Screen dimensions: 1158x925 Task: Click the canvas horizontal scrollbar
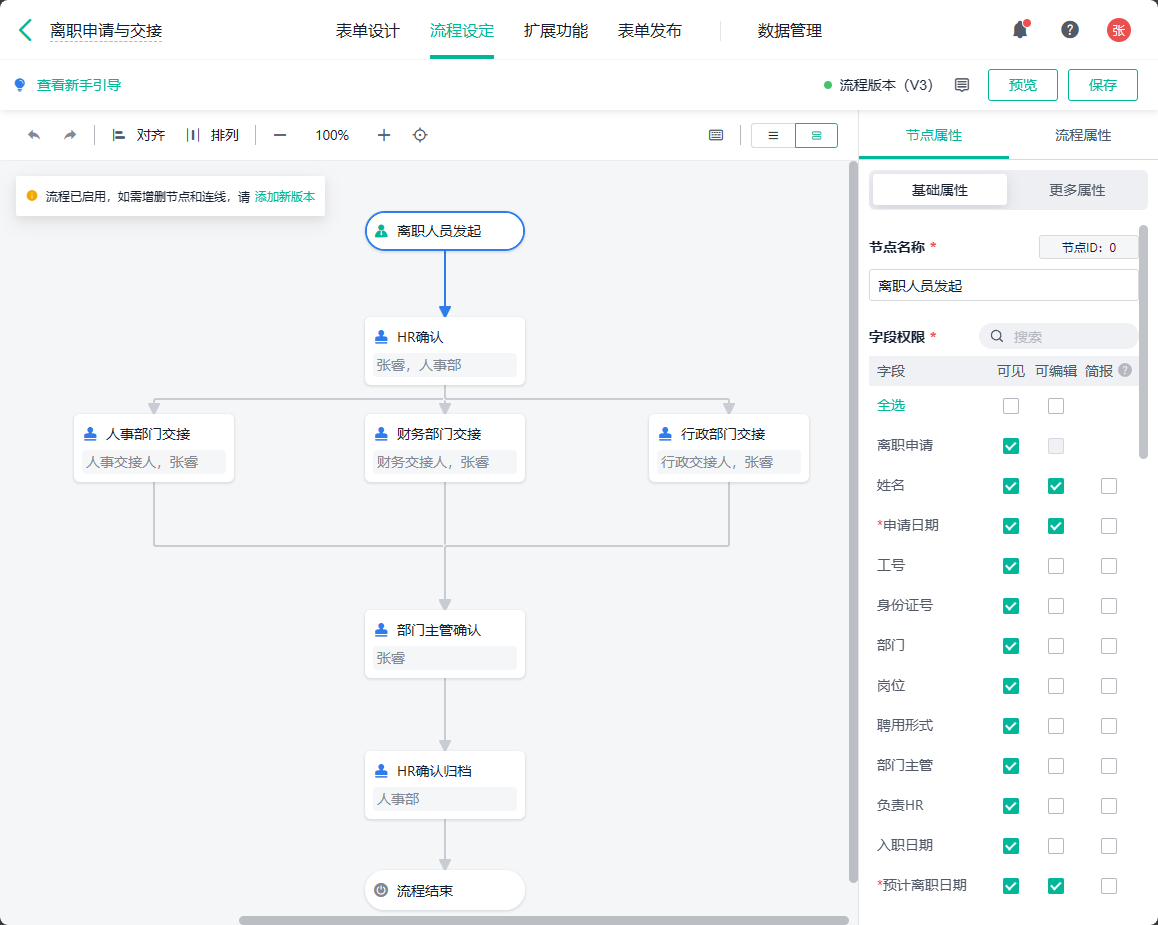[544, 920]
